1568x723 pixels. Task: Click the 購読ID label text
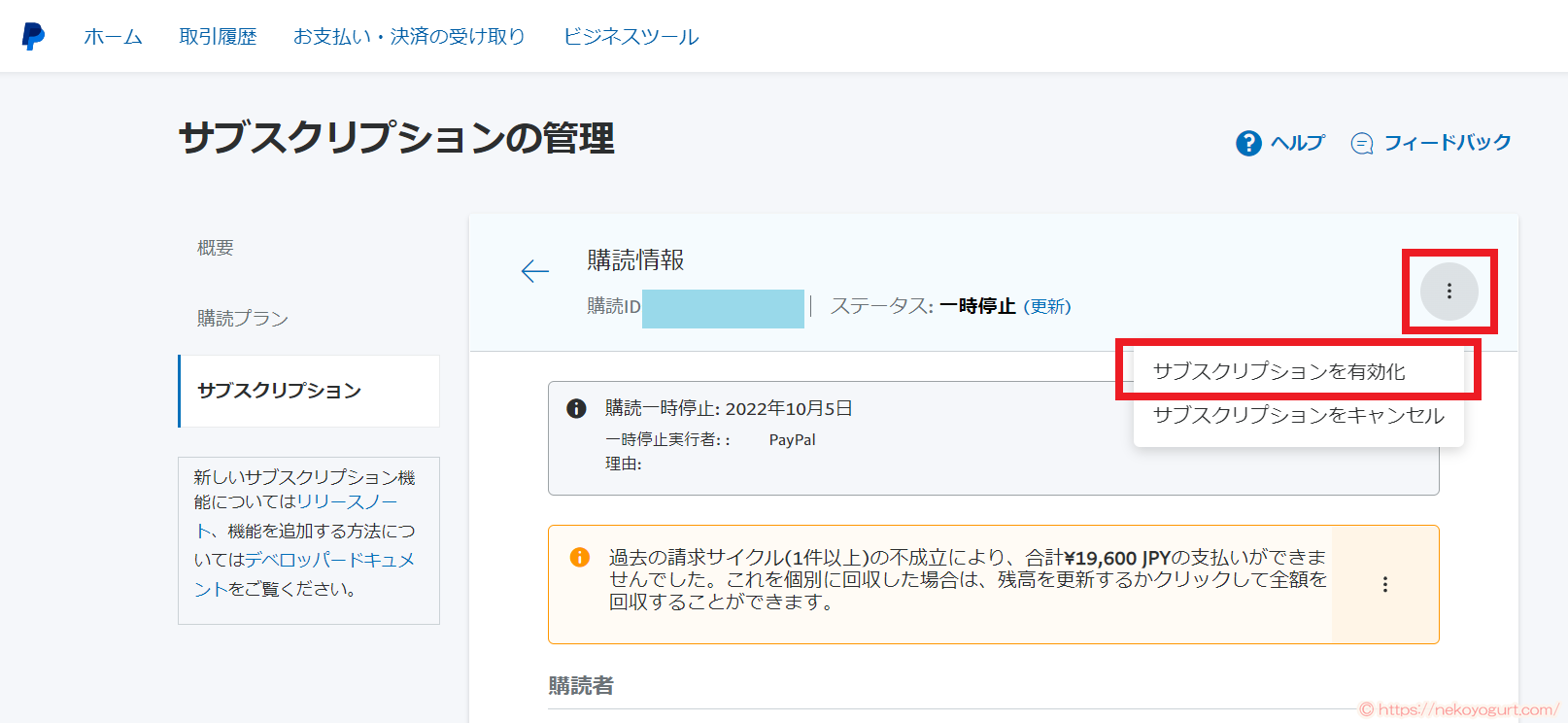click(x=614, y=306)
